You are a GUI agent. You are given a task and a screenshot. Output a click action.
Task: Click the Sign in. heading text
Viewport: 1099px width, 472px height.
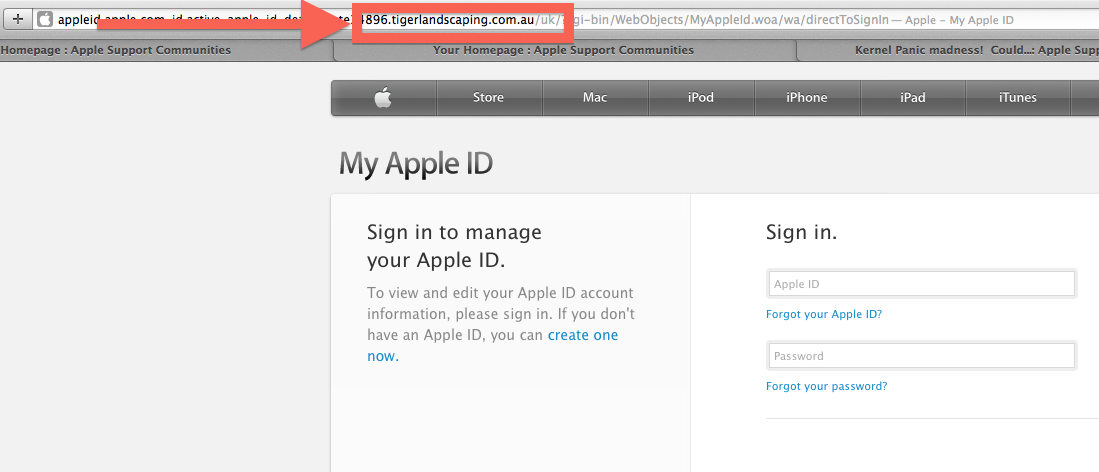pyautogui.click(x=801, y=232)
